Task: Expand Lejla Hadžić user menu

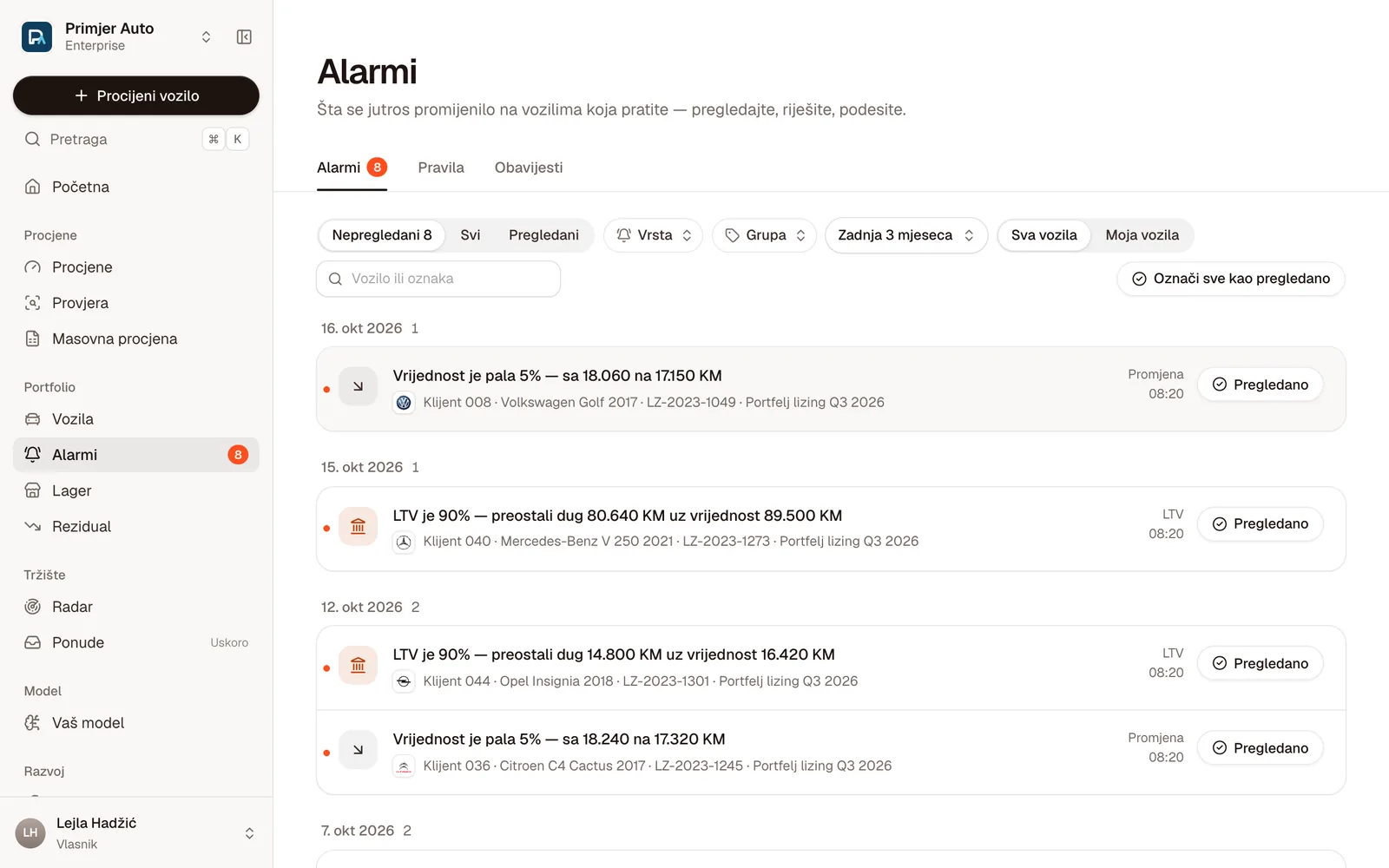Action: click(x=249, y=833)
